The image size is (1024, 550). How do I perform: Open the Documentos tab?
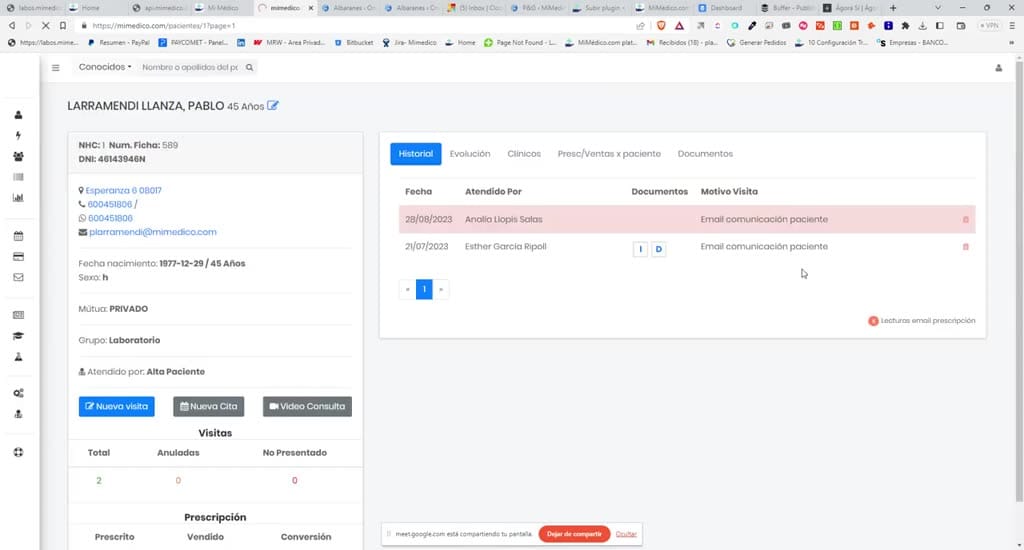705,154
